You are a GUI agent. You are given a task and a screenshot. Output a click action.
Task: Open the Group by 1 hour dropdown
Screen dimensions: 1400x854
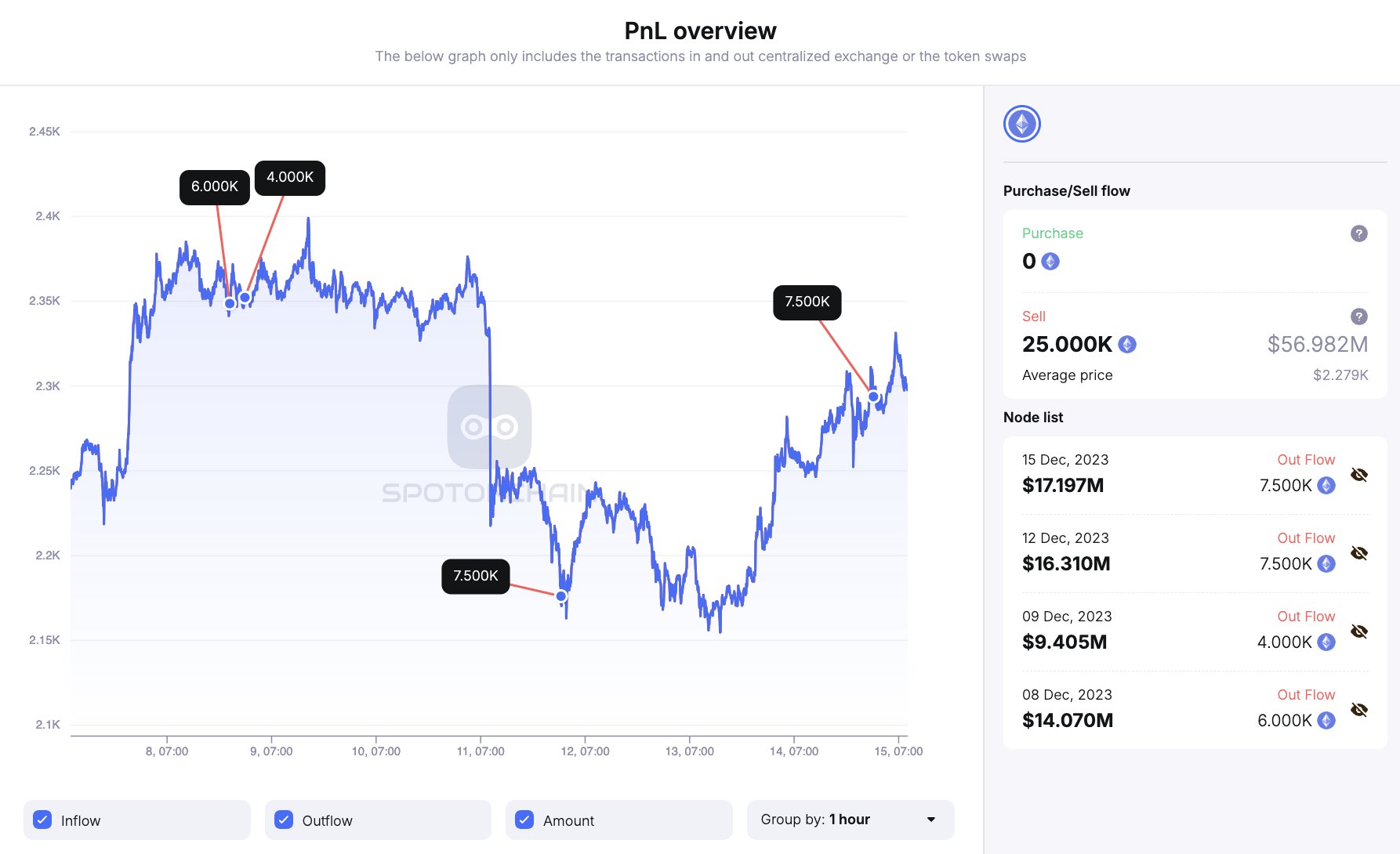click(x=850, y=820)
